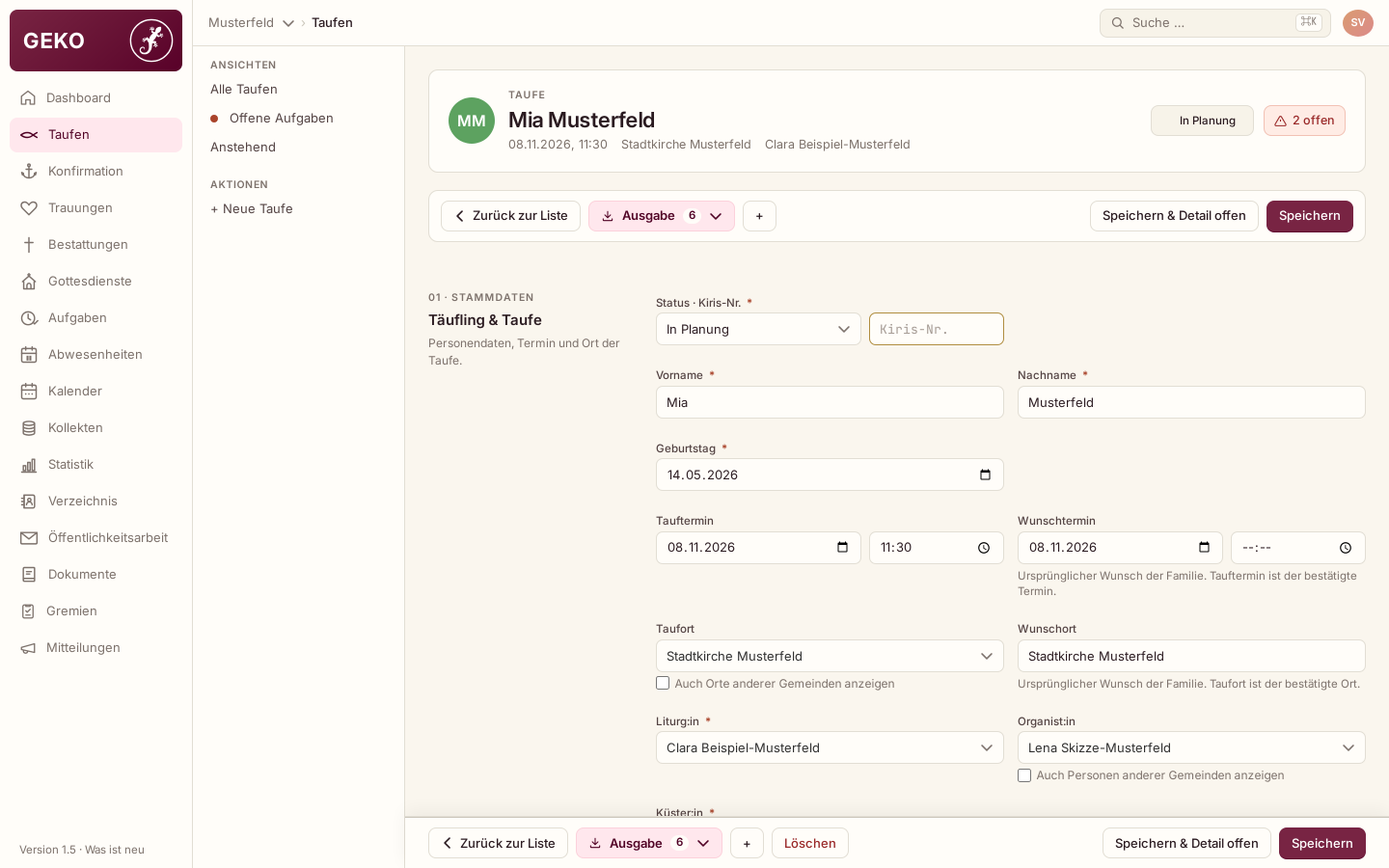The image size is (1389, 868).
Task: Click the top Speichern & Detail offen button
Action: (x=1174, y=216)
